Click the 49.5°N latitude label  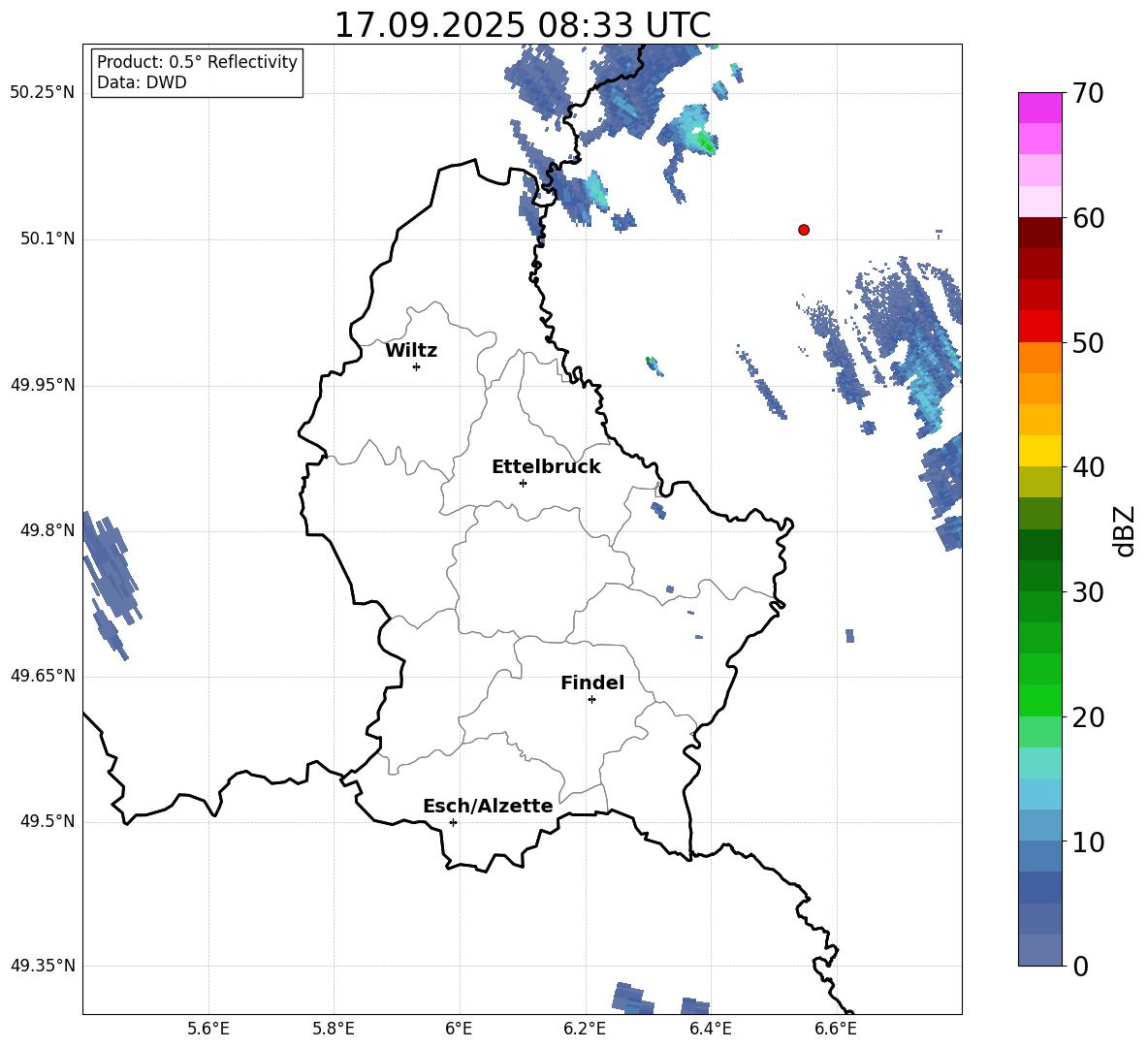(x=48, y=821)
